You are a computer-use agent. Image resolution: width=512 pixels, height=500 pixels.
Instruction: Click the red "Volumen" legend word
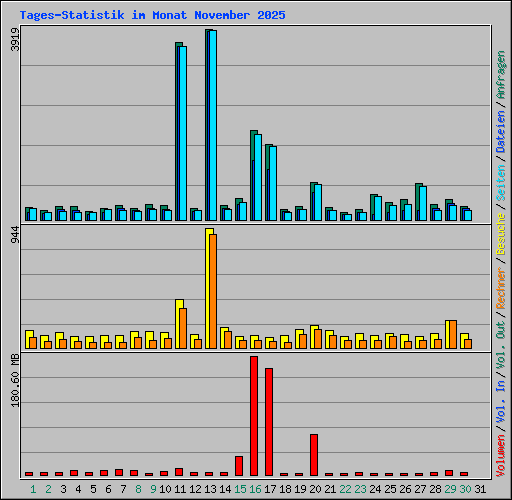click(501, 455)
